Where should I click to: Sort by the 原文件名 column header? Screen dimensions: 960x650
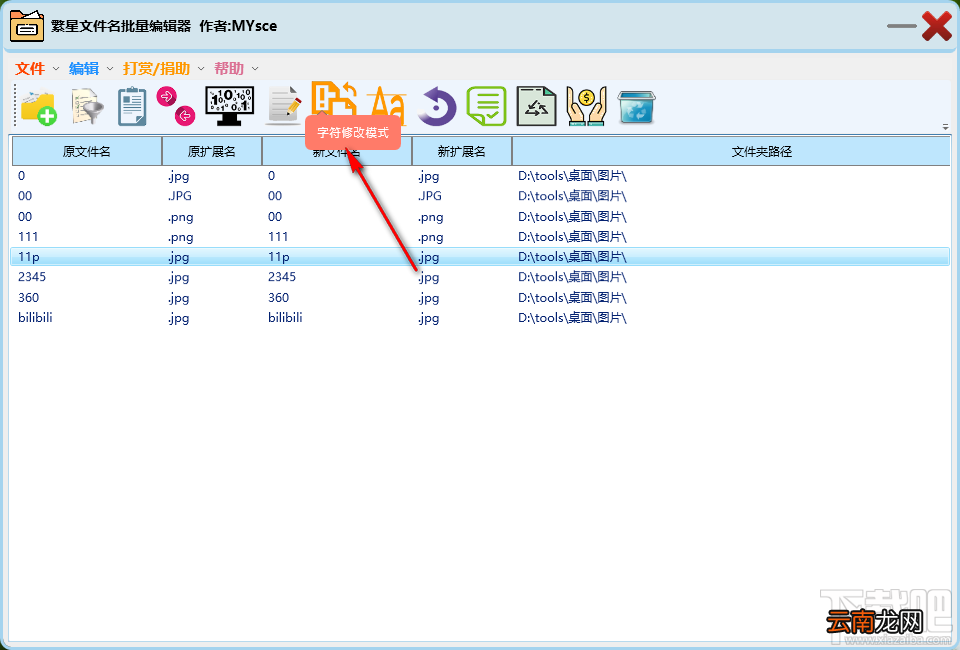click(x=87, y=151)
